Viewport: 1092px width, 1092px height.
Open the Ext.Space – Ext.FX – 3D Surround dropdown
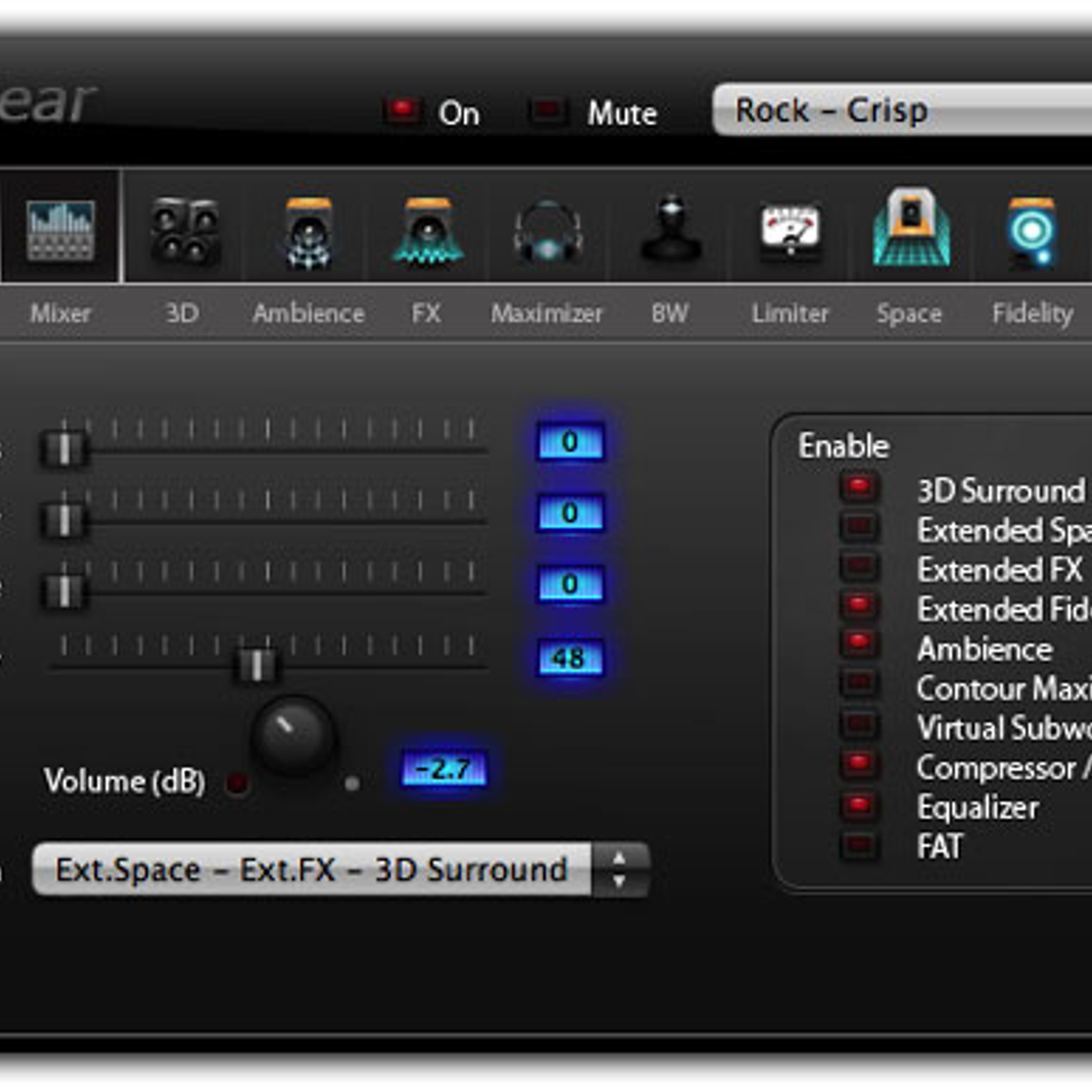(x=312, y=870)
